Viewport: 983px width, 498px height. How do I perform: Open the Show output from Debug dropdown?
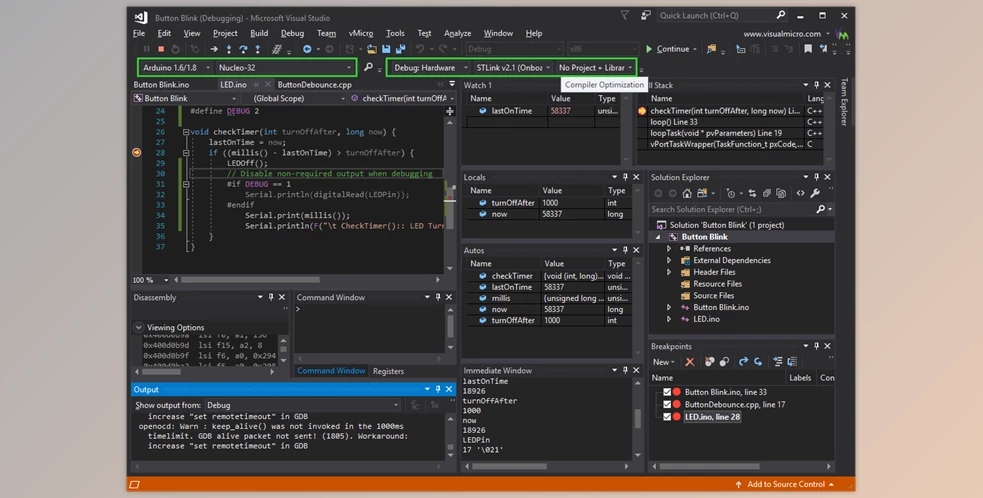pyautogui.click(x=303, y=405)
